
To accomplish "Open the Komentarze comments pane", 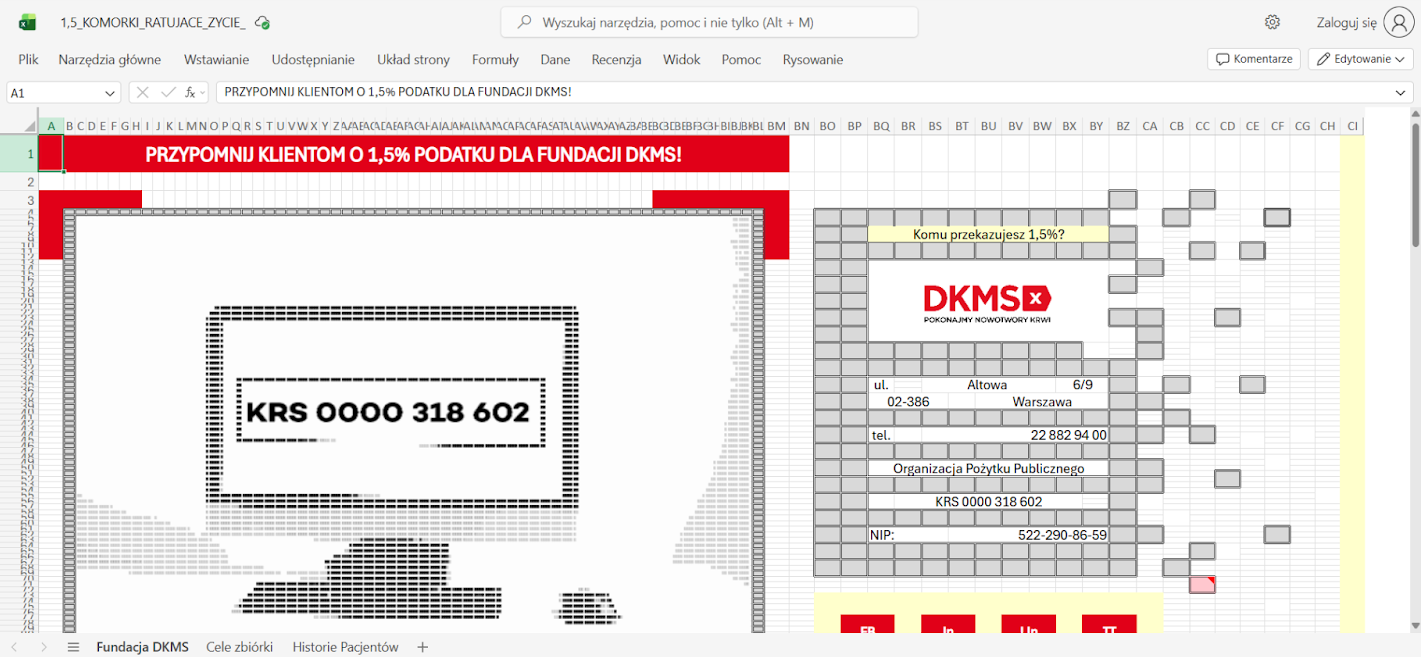I will click(1253, 59).
